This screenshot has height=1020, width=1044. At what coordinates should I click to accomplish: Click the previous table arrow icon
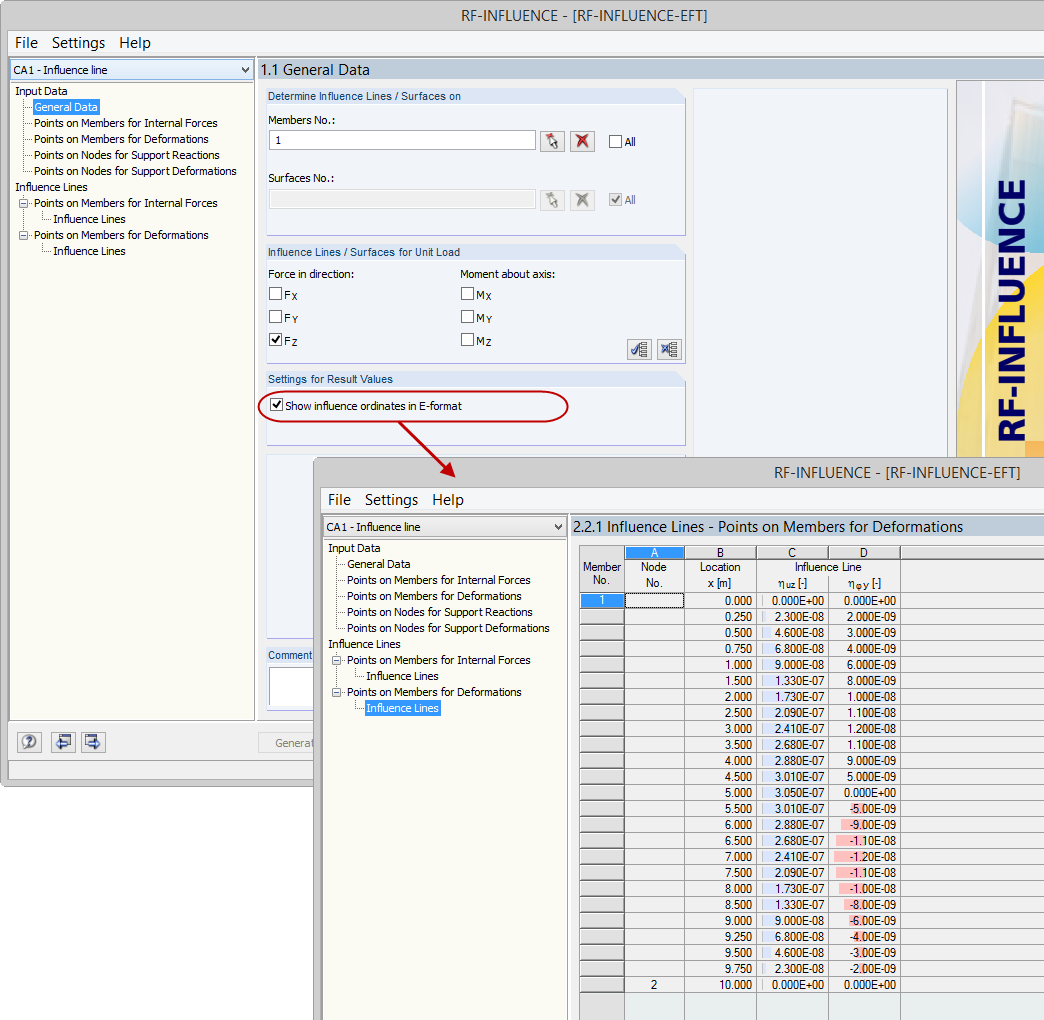click(63, 742)
